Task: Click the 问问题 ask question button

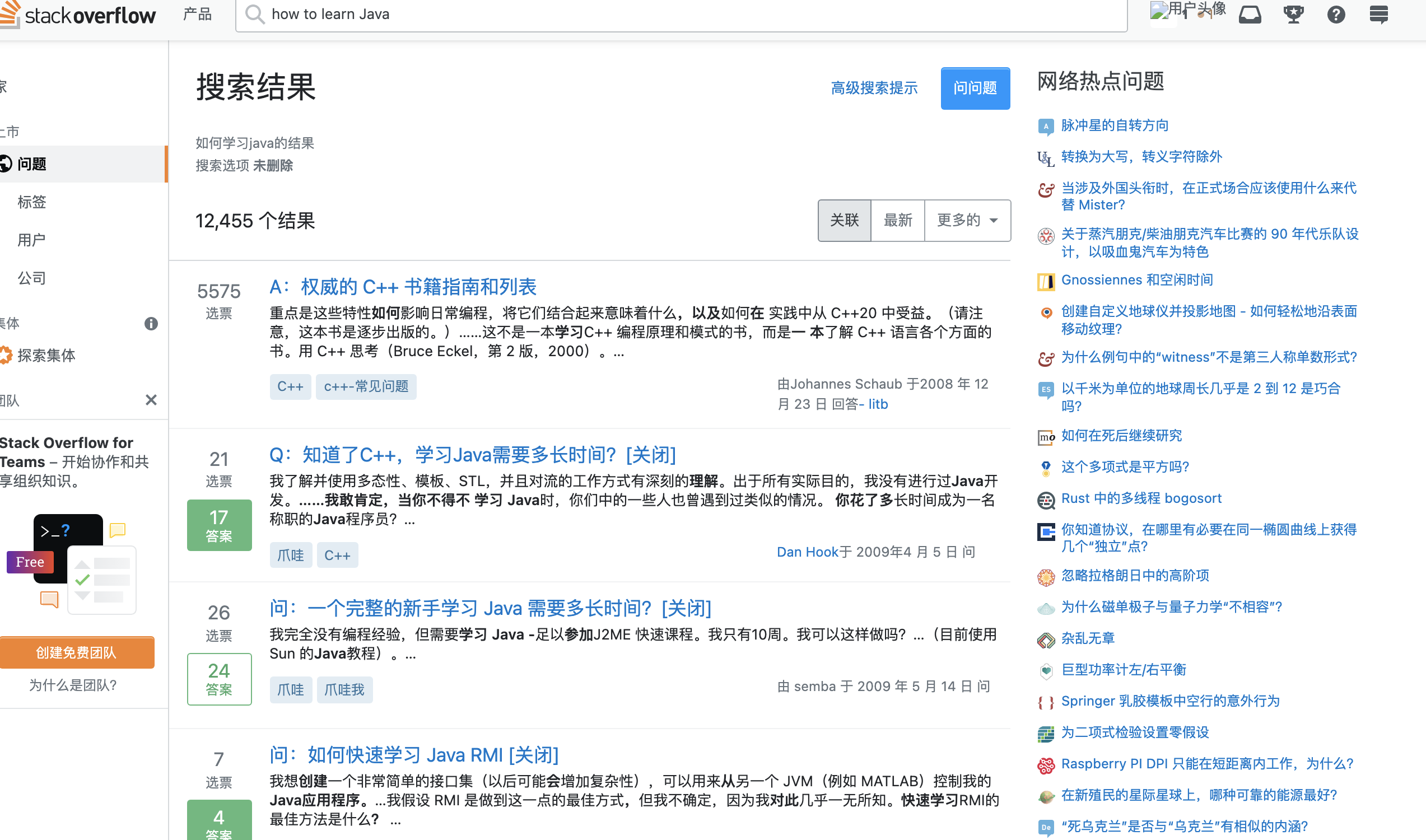Action: point(975,88)
